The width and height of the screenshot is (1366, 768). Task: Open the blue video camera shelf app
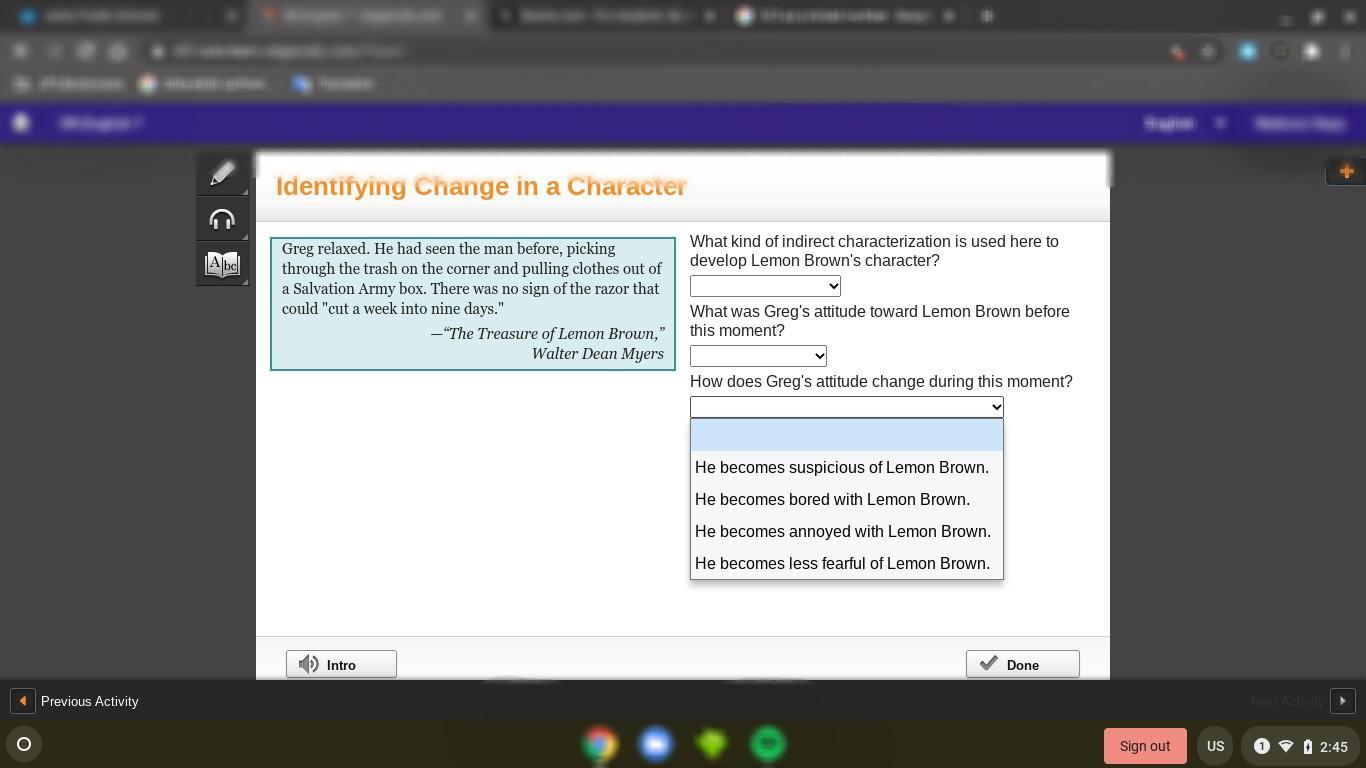tap(656, 744)
